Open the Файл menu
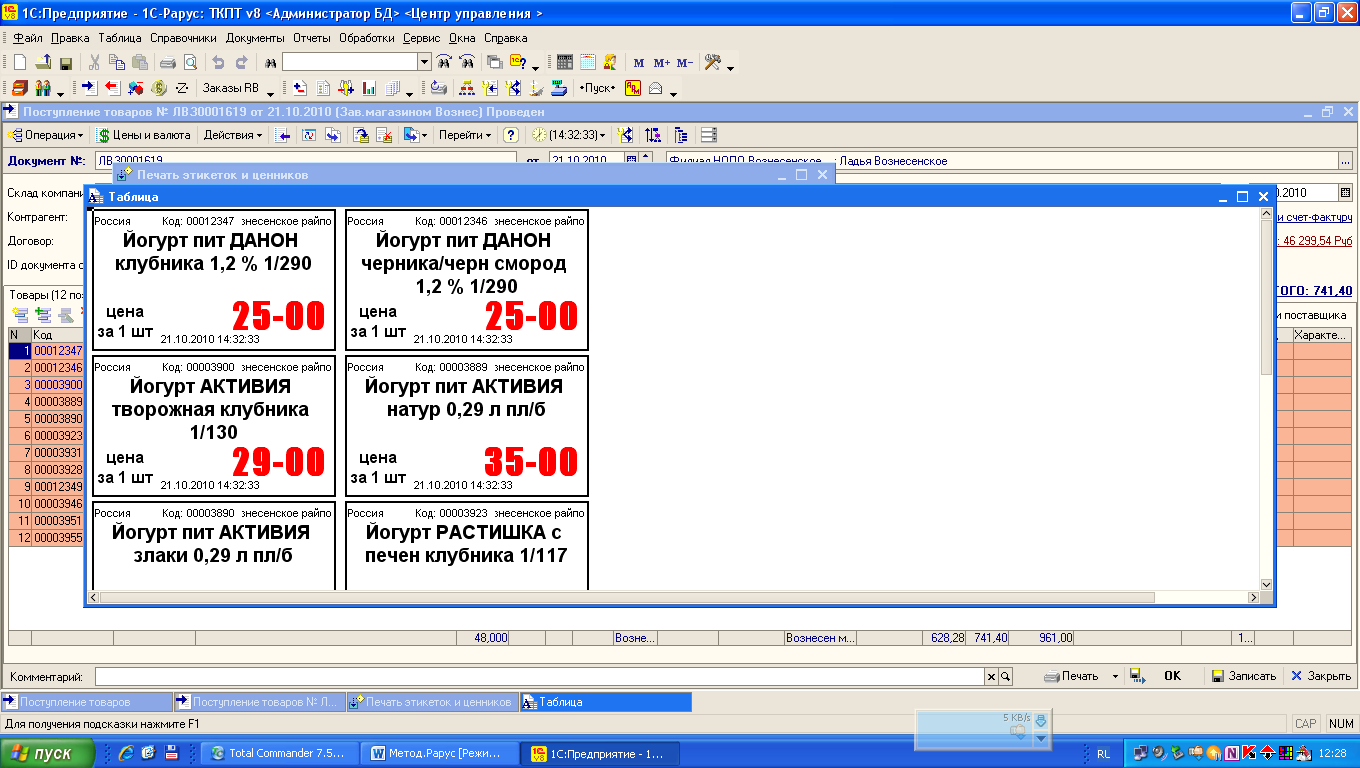1360x768 pixels. 29,38
